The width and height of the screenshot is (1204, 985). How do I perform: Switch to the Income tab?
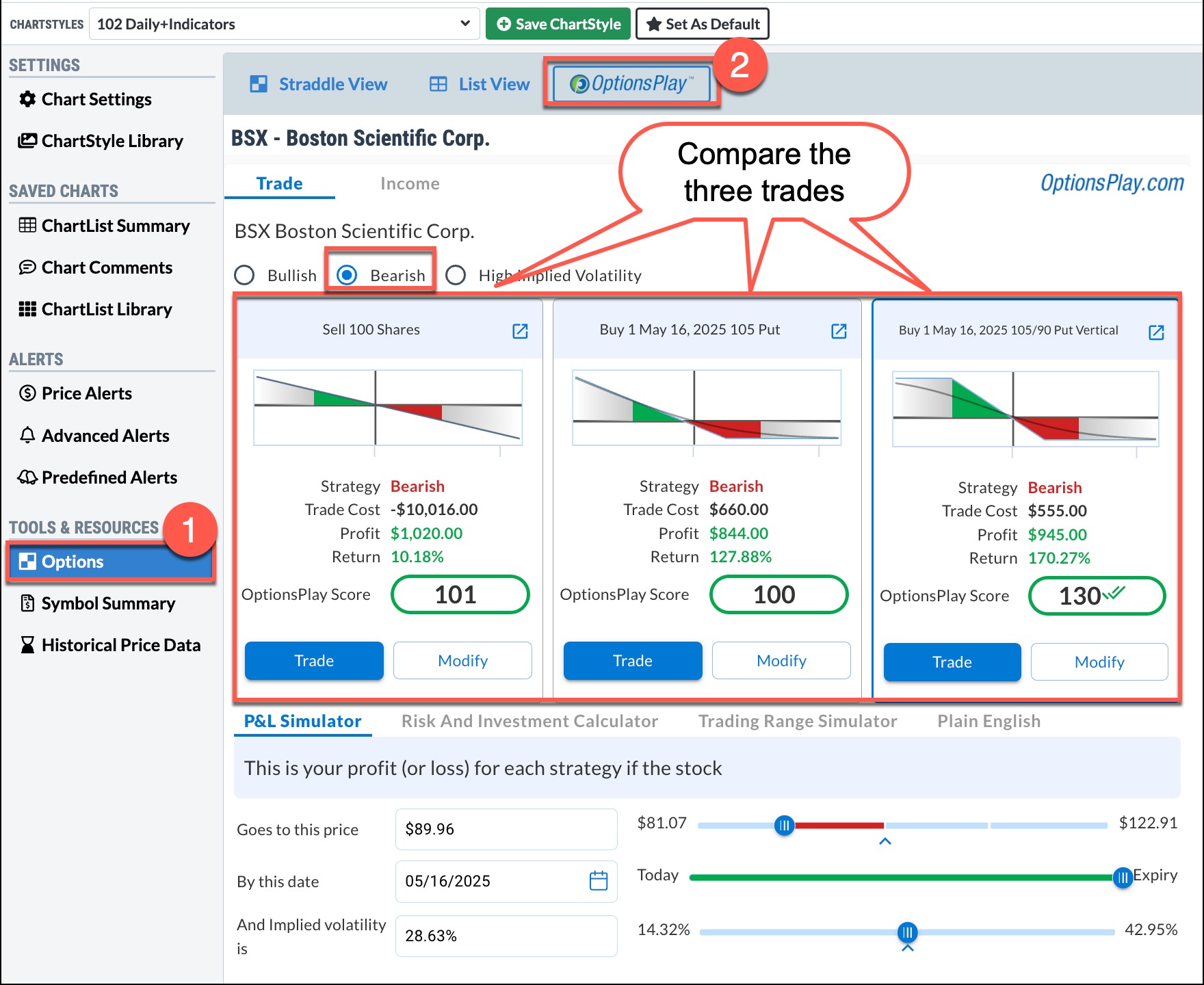[x=410, y=183]
